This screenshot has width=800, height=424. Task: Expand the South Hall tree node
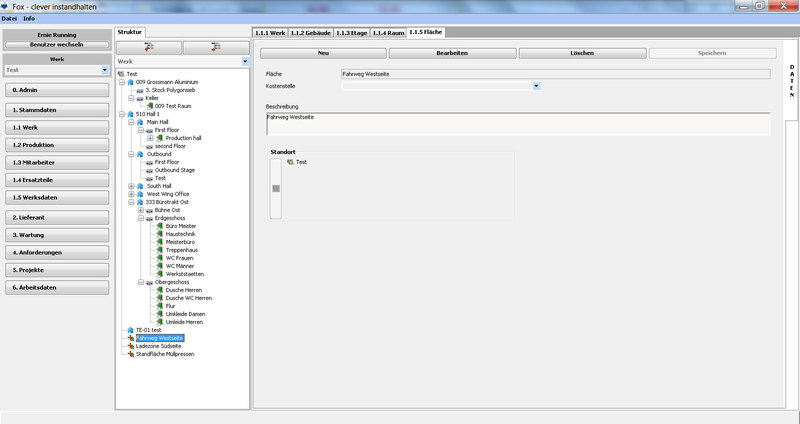click(131, 186)
